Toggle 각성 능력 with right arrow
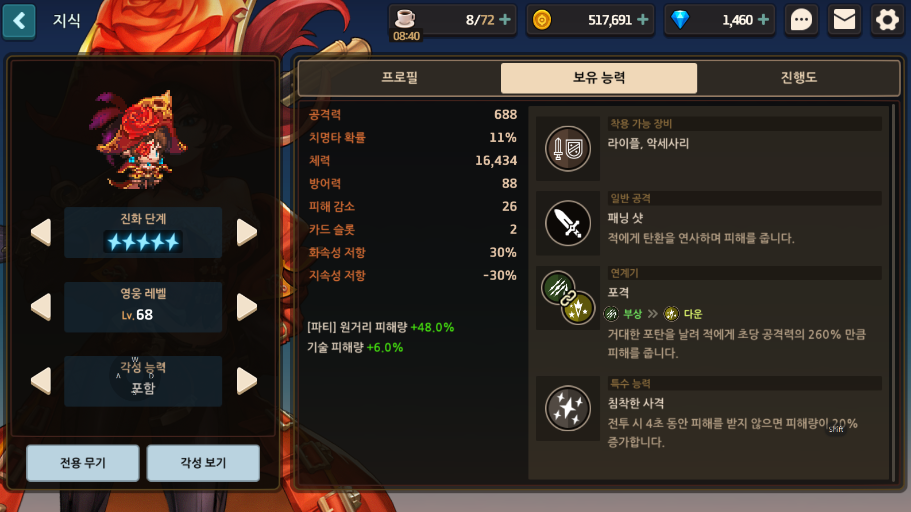Screen dimensions: 911x512 pyautogui.click(x=247, y=381)
